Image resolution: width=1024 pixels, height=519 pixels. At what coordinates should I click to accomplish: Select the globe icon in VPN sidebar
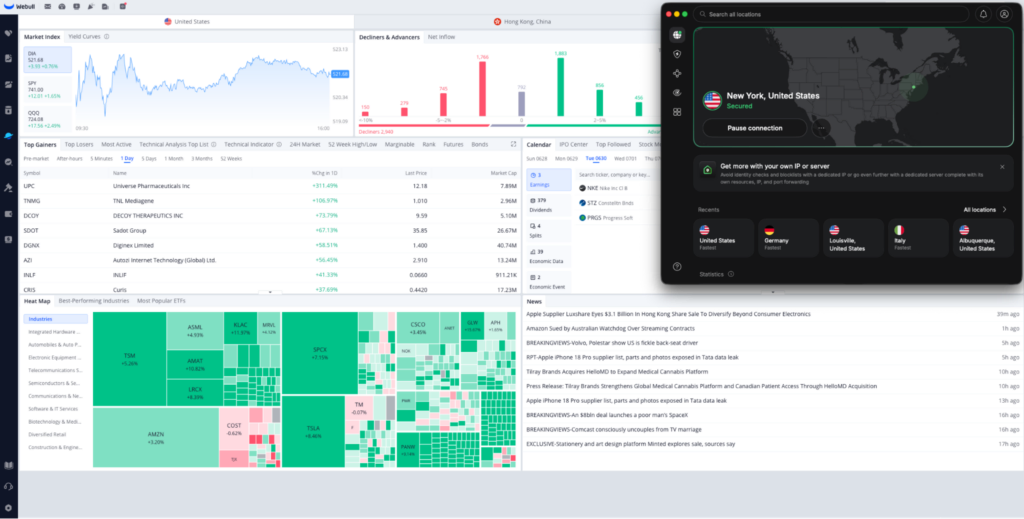click(677, 35)
